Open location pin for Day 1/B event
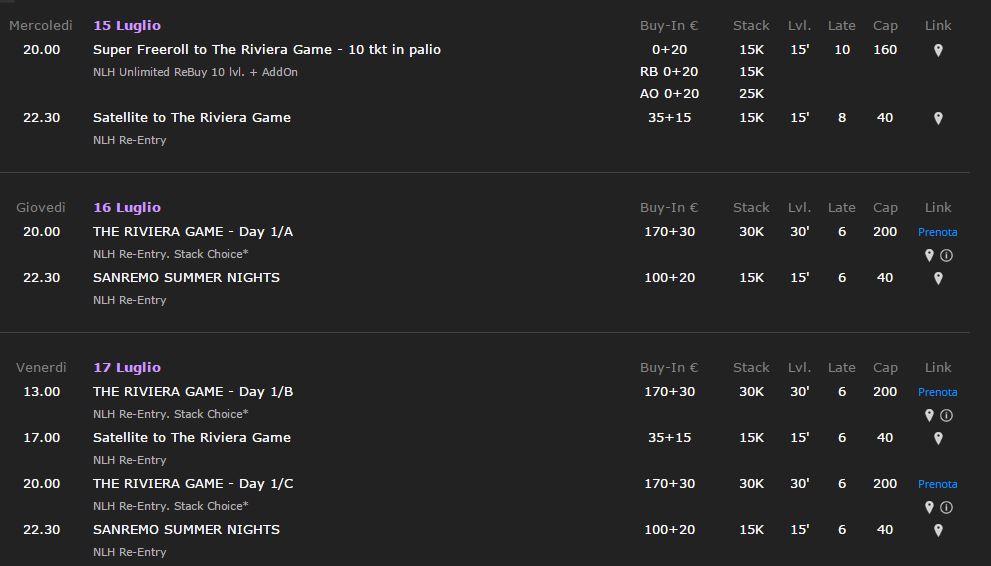The image size is (991, 566). (929, 415)
